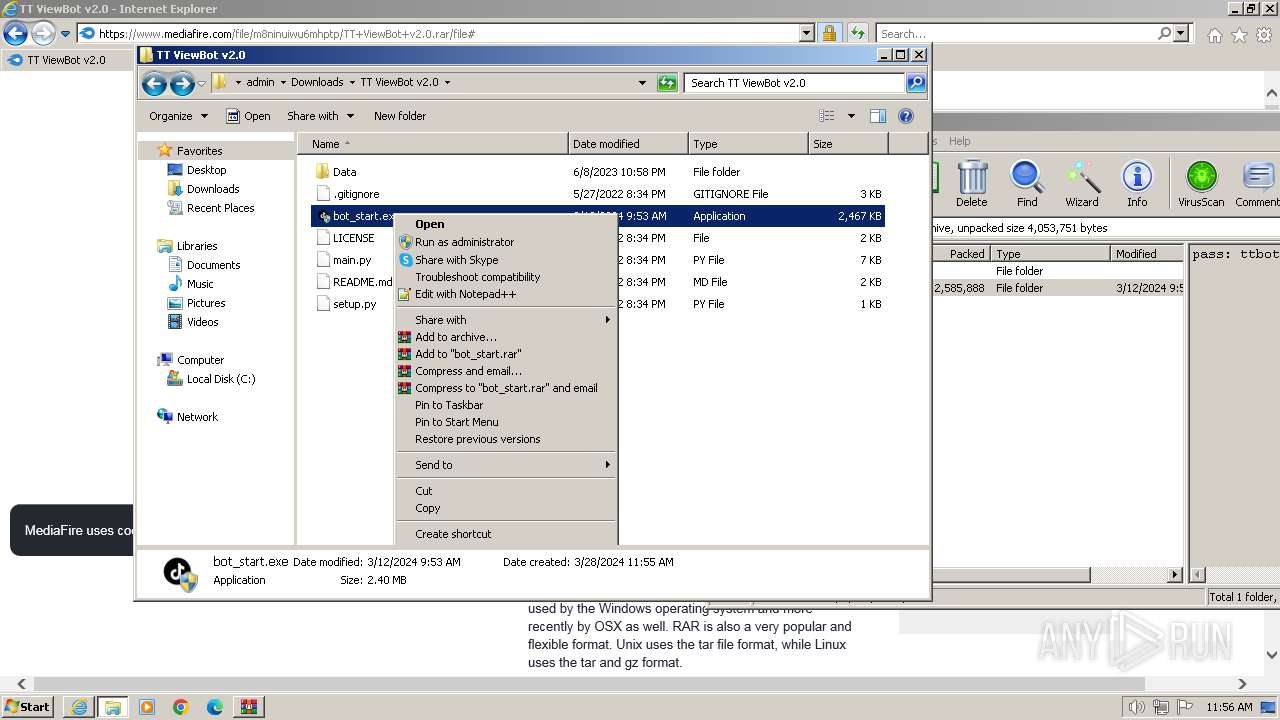The width and height of the screenshot is (1280, 720).
Task: Open Windows Media Player taskbar icon
Action: pyautogui.click(x=146, y=707)
